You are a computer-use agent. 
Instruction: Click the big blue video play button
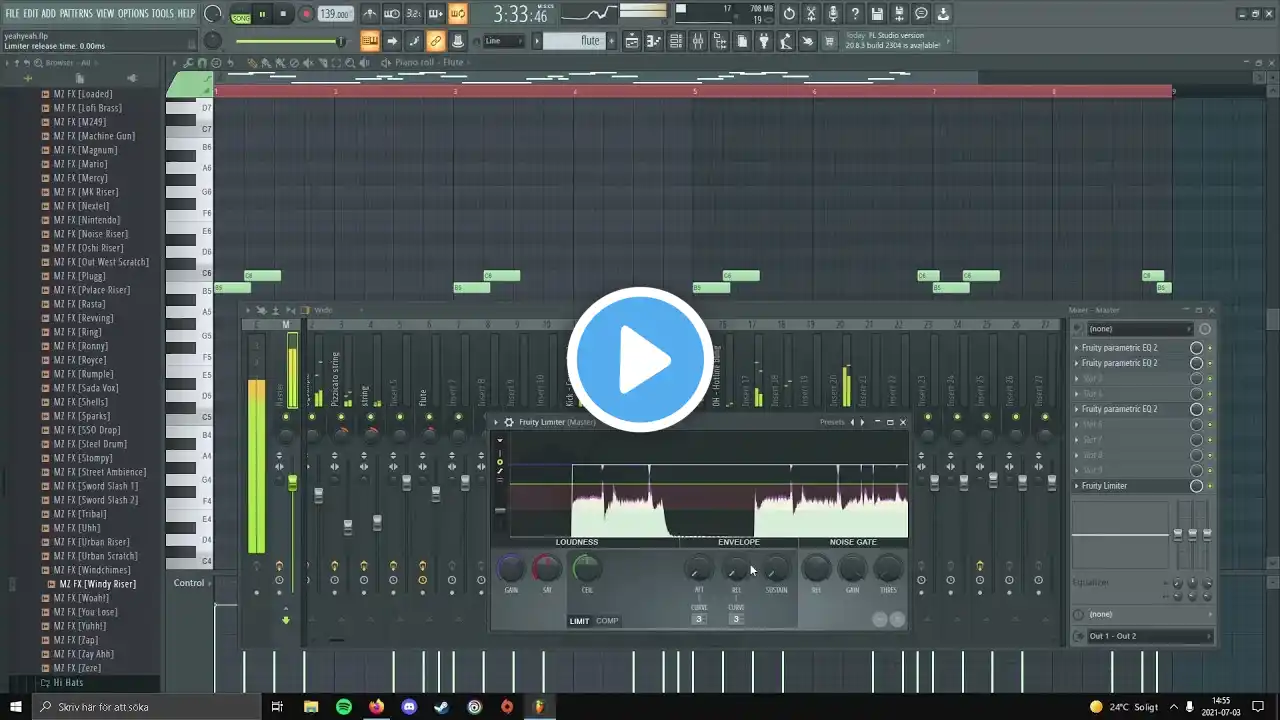pyautogui.click(x=640, y=360)
